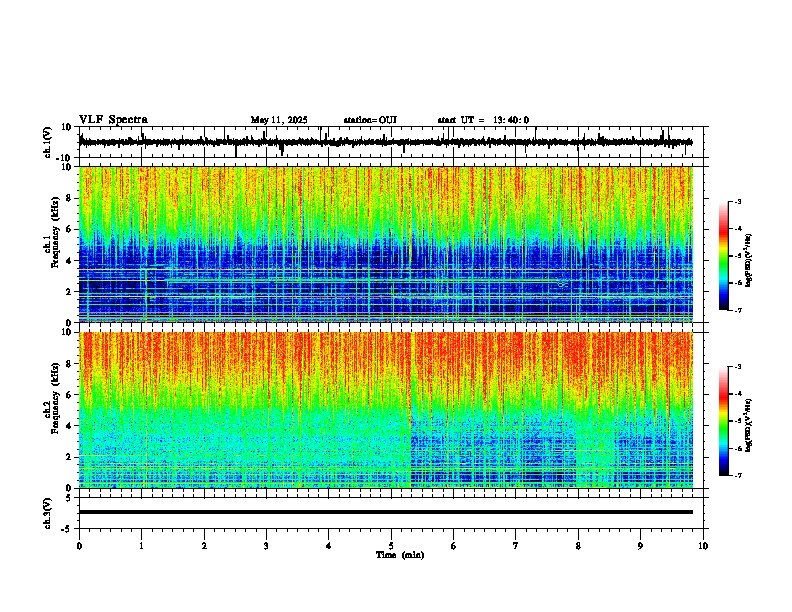Click the ch.1 spectrogram color scale bar
The height and width of the screenshot is (612, 792).
pyautogui.click(x=723, y=256)
